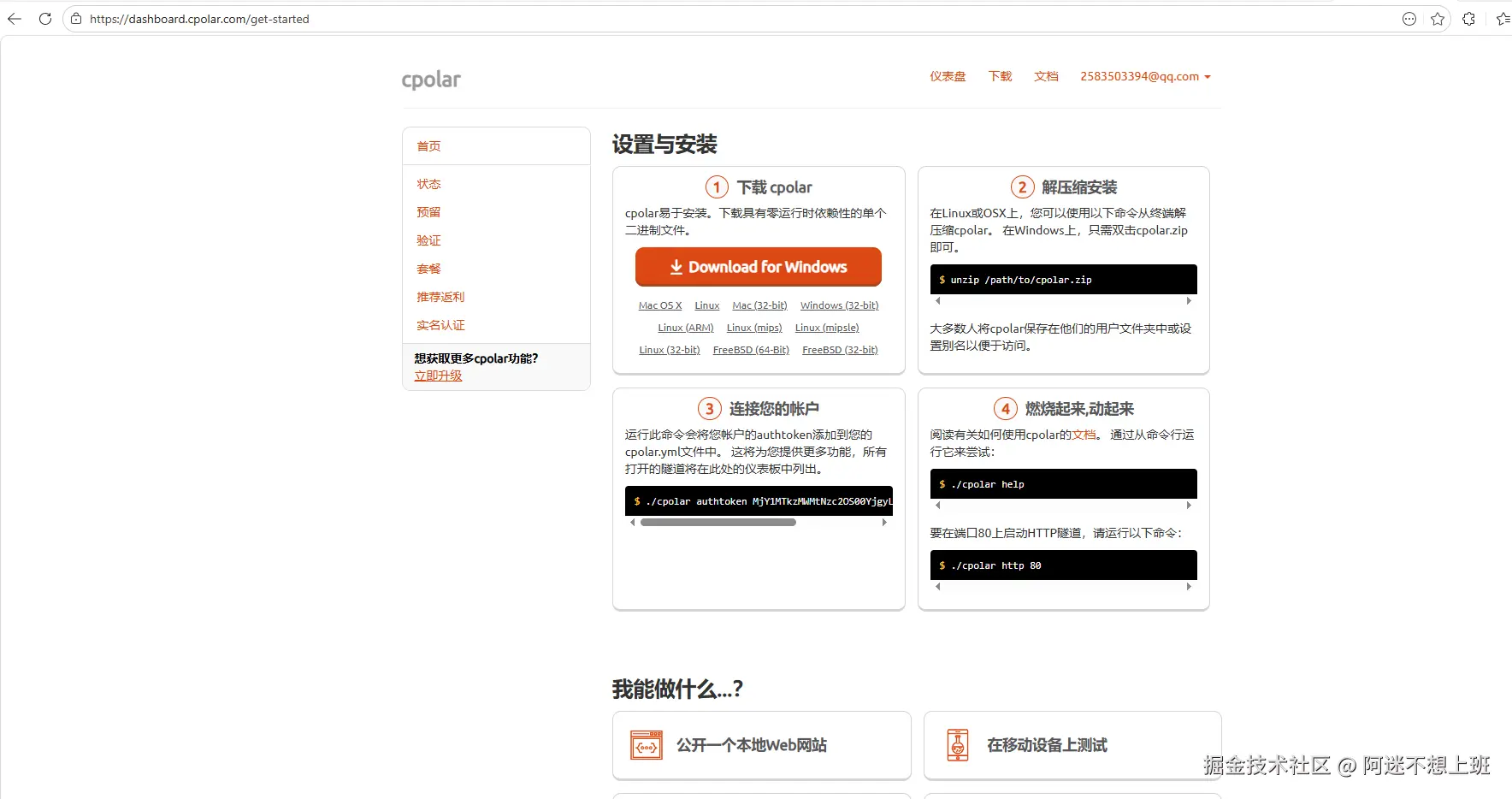This screenshot has height=799, width=1512.
Task: Add this page to favorites with the star icon
Action: pyautogui.click(x=1438, y=19)
